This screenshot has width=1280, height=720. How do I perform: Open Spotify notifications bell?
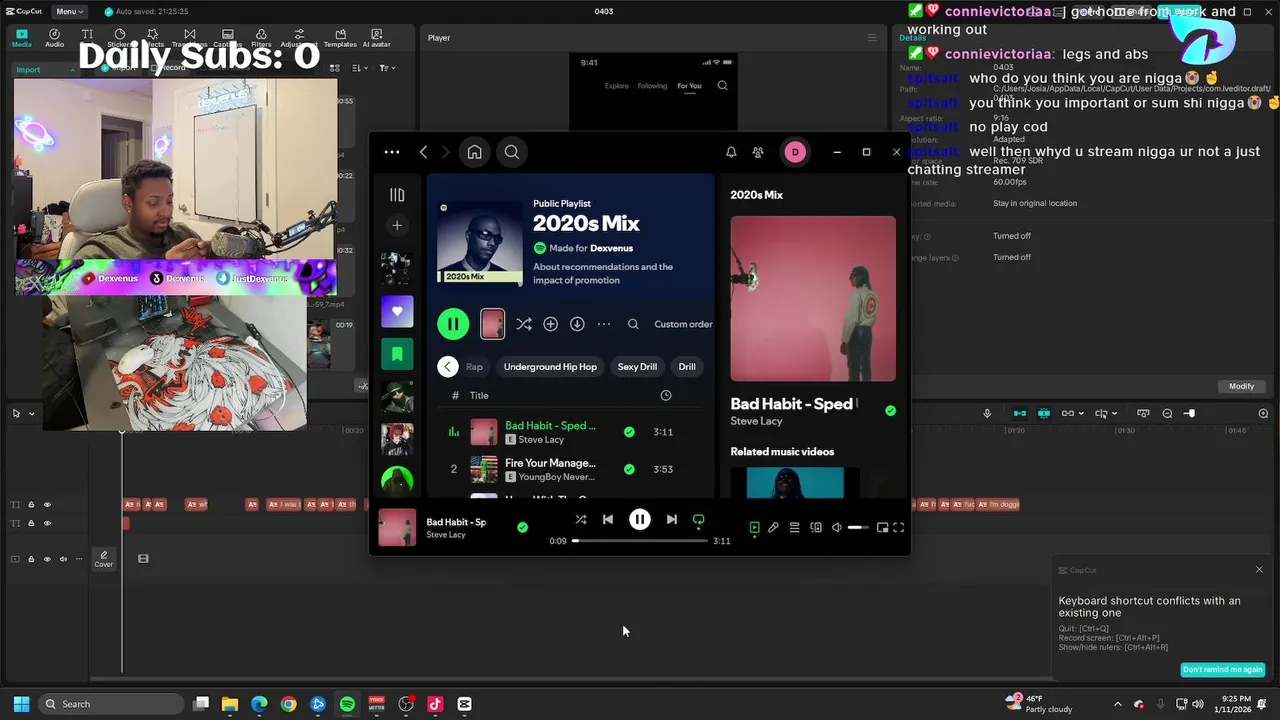[731, 152]
